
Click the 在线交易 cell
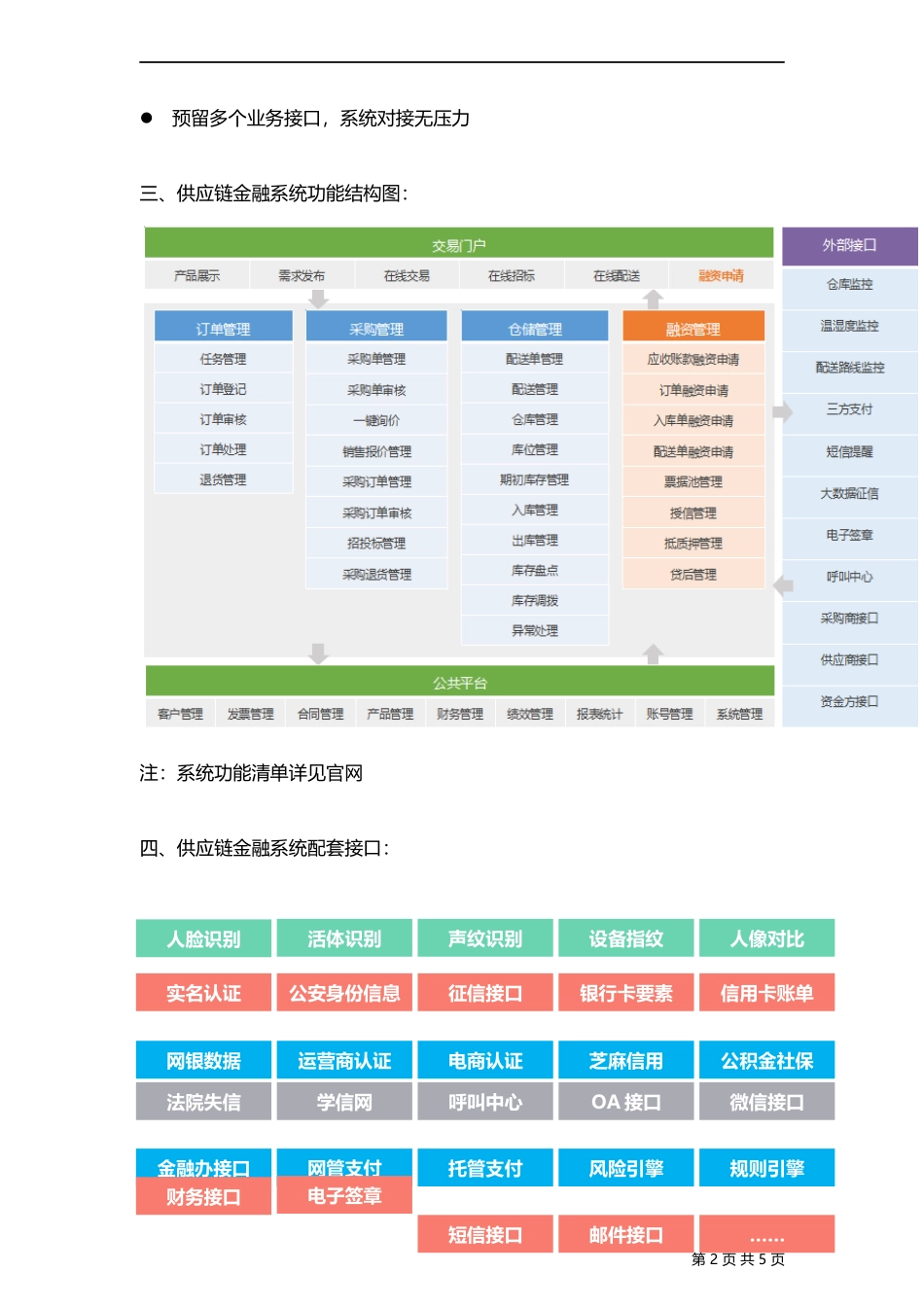(x=407, y=275)
